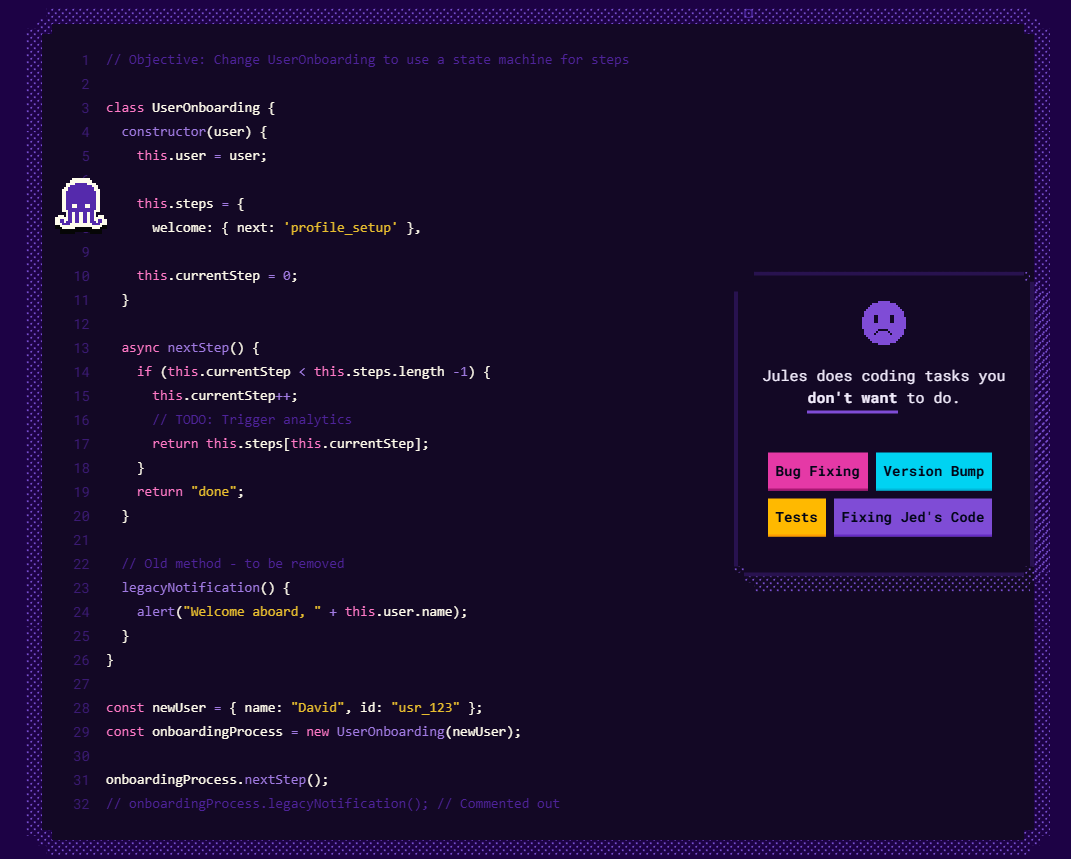
Task: Click "legacyNotification() {" on line 23
Action: (206, 587)
